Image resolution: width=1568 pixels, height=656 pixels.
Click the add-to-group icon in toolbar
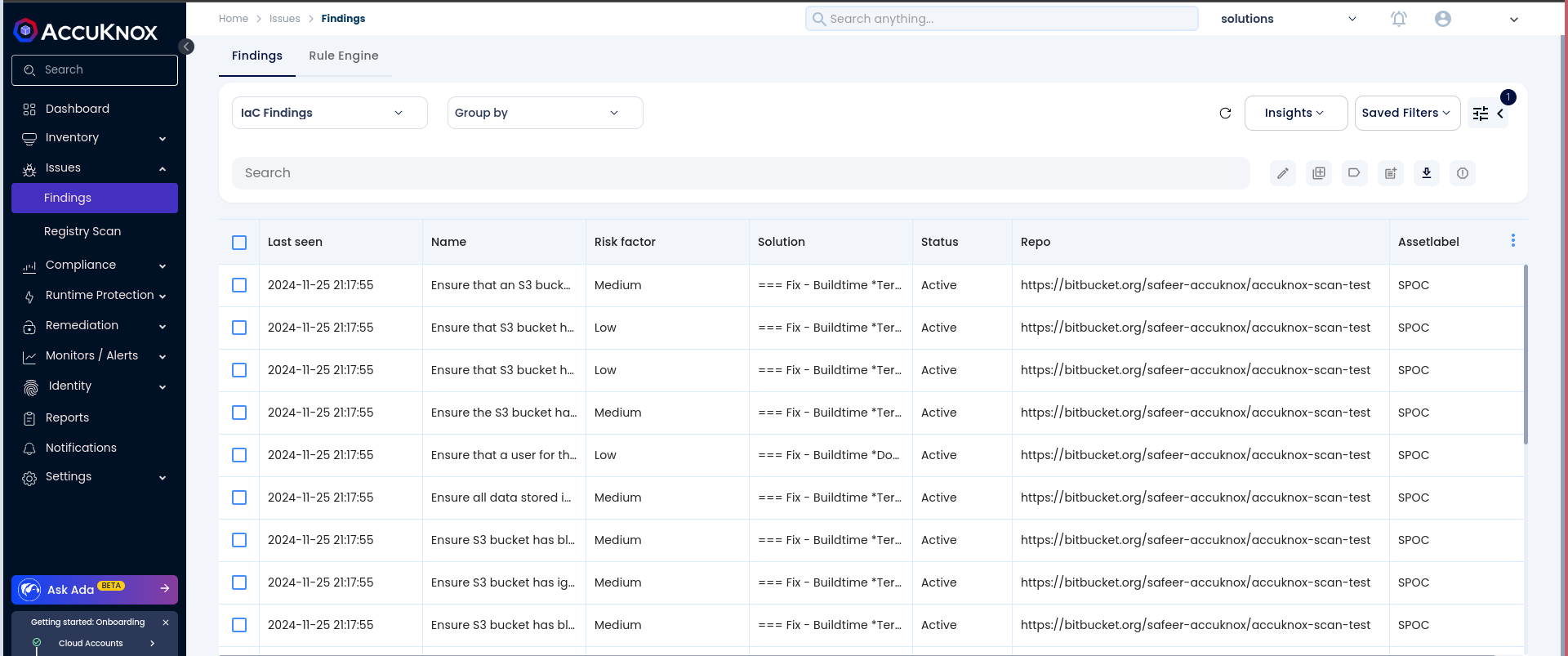(1319, 173)
